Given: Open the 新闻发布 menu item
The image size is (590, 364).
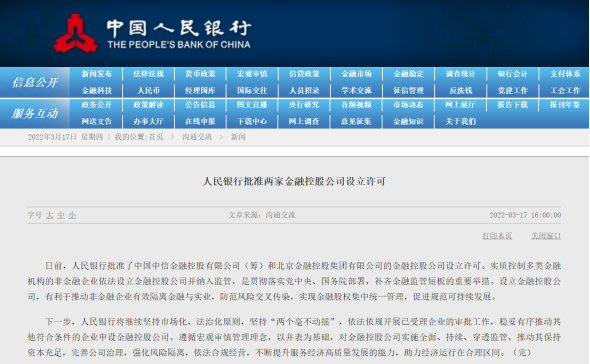Looking at the screenshot, I should point(97,74).
